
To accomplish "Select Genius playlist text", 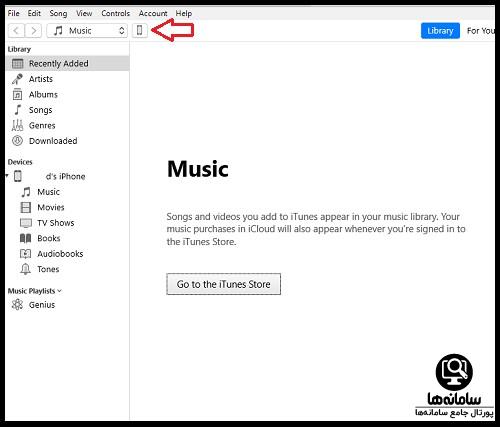I will (x=42, y=305).
